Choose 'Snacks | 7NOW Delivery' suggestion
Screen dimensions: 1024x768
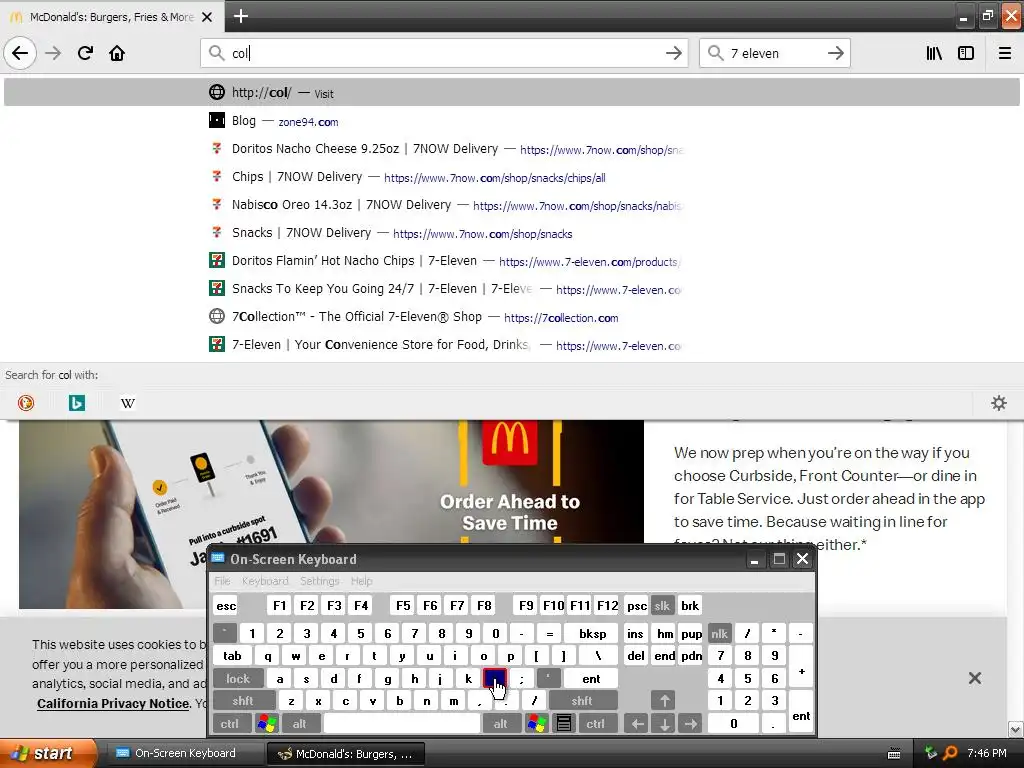(x=512, y=233)
